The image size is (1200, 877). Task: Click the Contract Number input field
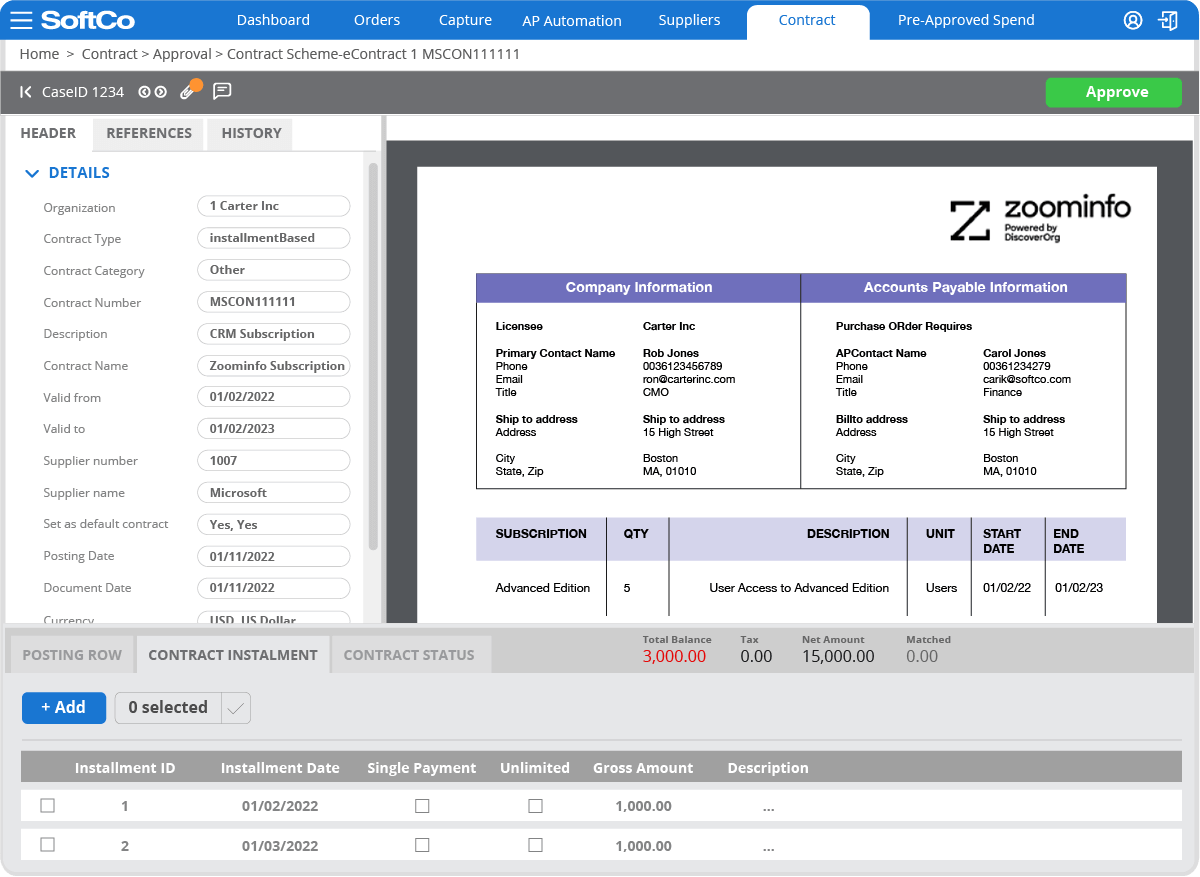point(273,301)
